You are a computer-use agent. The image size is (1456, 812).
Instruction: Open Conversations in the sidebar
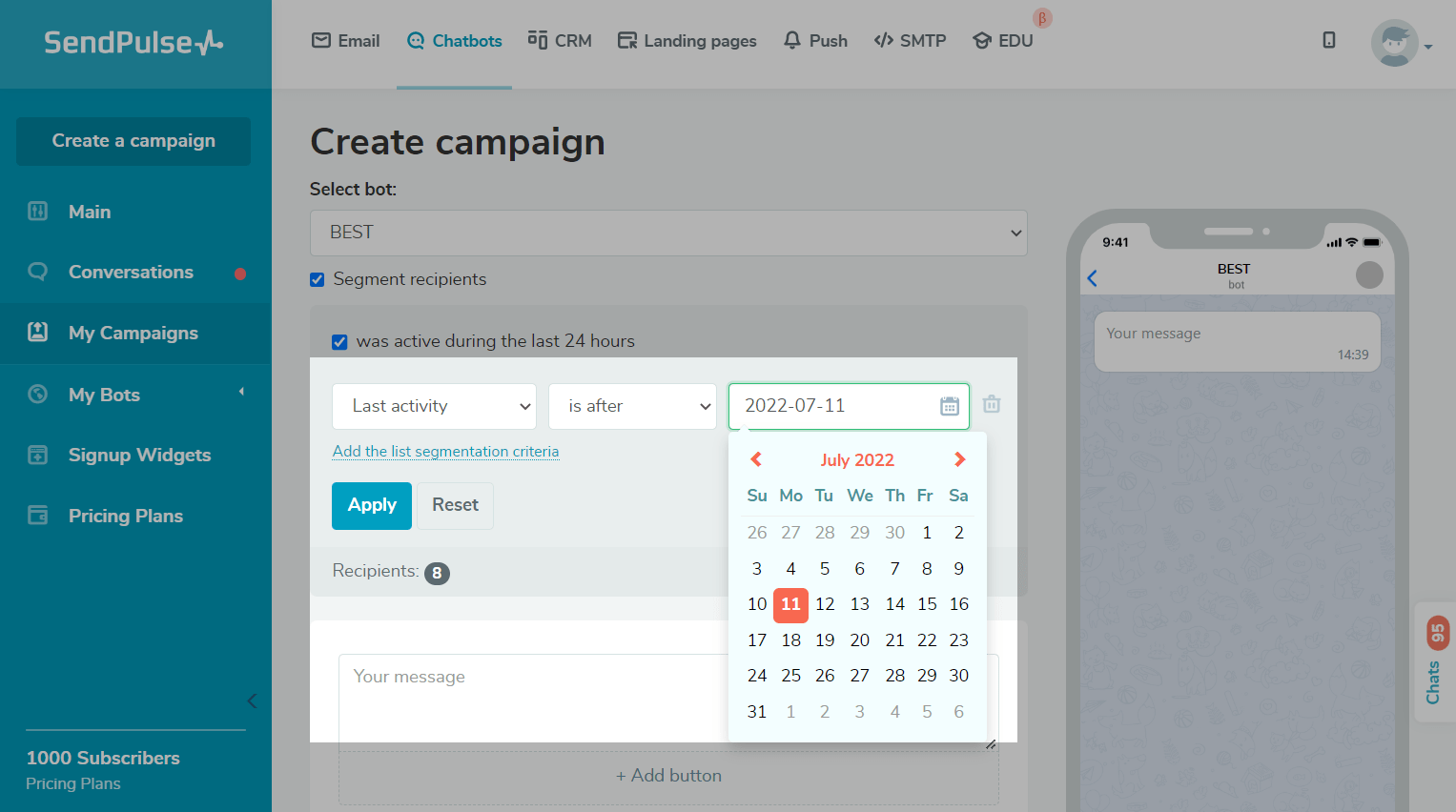tap(131, 273)
